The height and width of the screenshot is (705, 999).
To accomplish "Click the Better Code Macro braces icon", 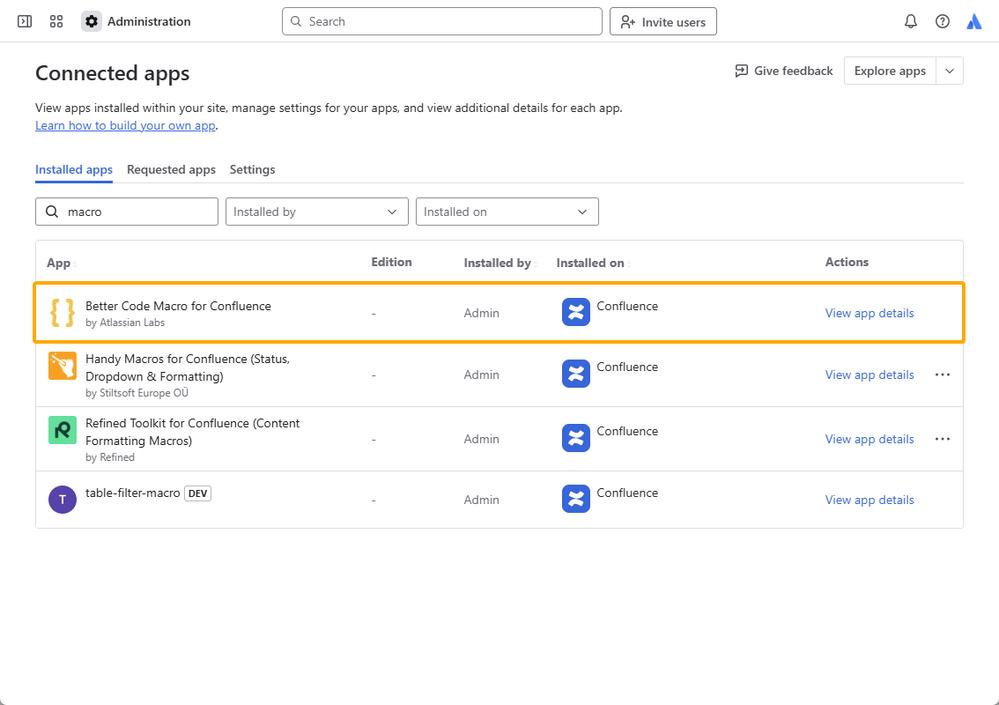I will click(x=62, y=313).
